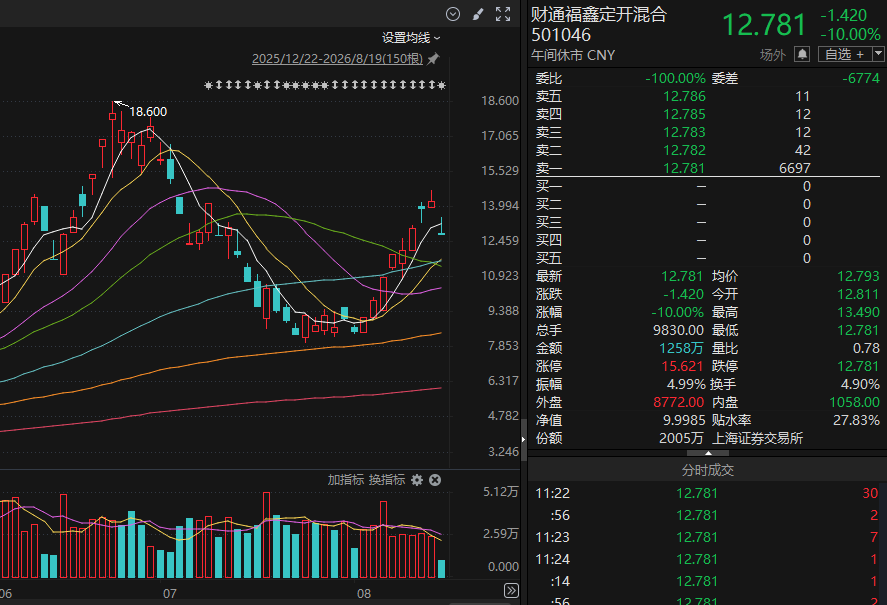The height and width of the screenshot is (605, 887).
Task: Collapse quote details with the up-triangle handle
Action: click(708, 453)
